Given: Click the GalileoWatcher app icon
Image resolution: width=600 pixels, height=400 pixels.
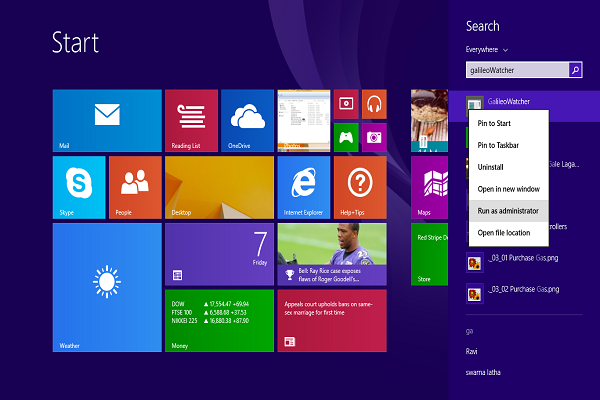Looking at the screenshot, I should coord(475,103).
